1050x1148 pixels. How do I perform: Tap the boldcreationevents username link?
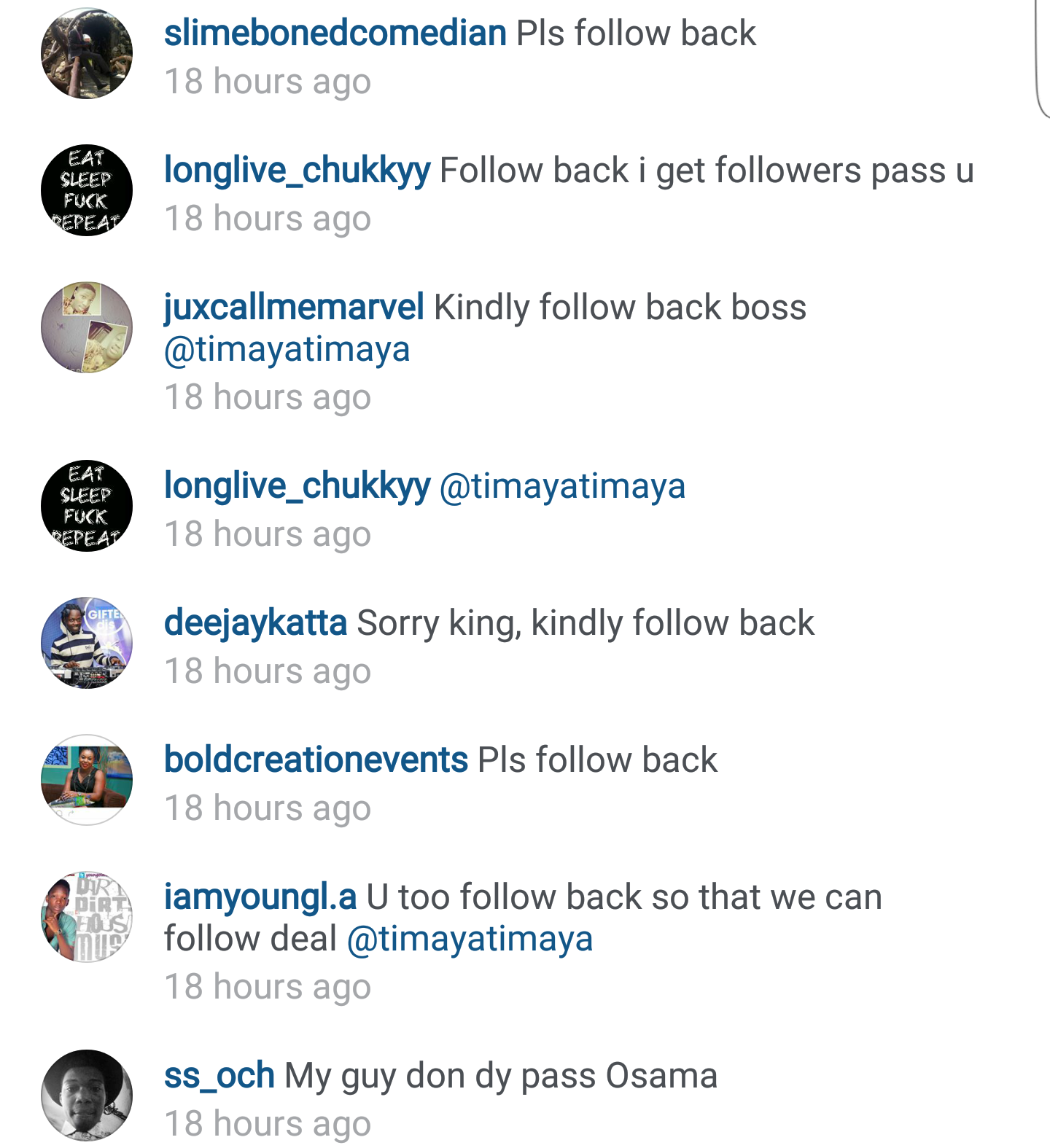point(316,760)
